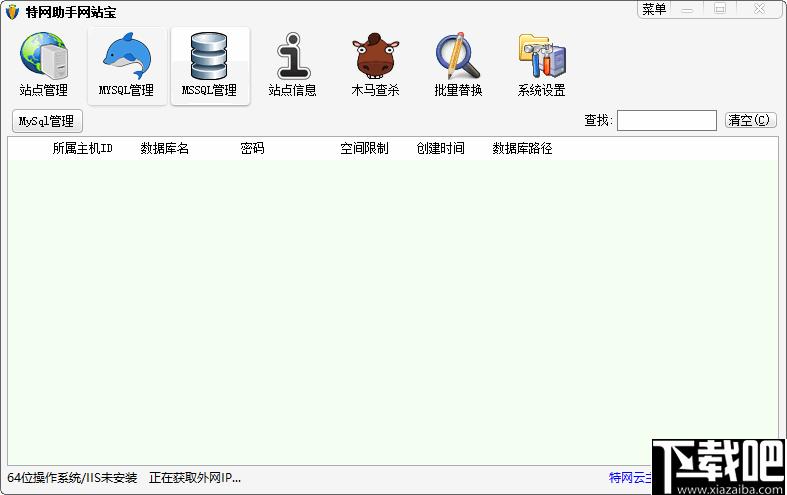Click the 空间限制 column header
Viewport: 787px width, 495px height.
pos(364,148)
